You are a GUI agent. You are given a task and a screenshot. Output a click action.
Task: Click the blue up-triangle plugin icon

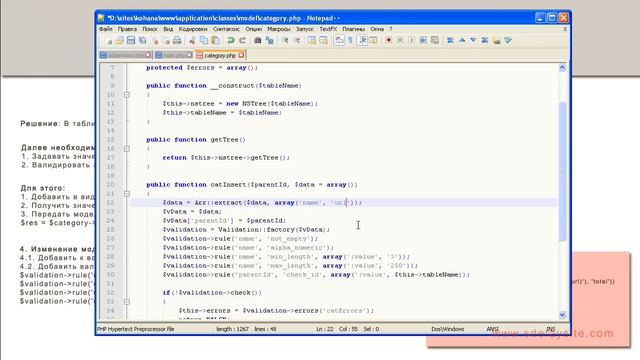[x=462, y=40]
